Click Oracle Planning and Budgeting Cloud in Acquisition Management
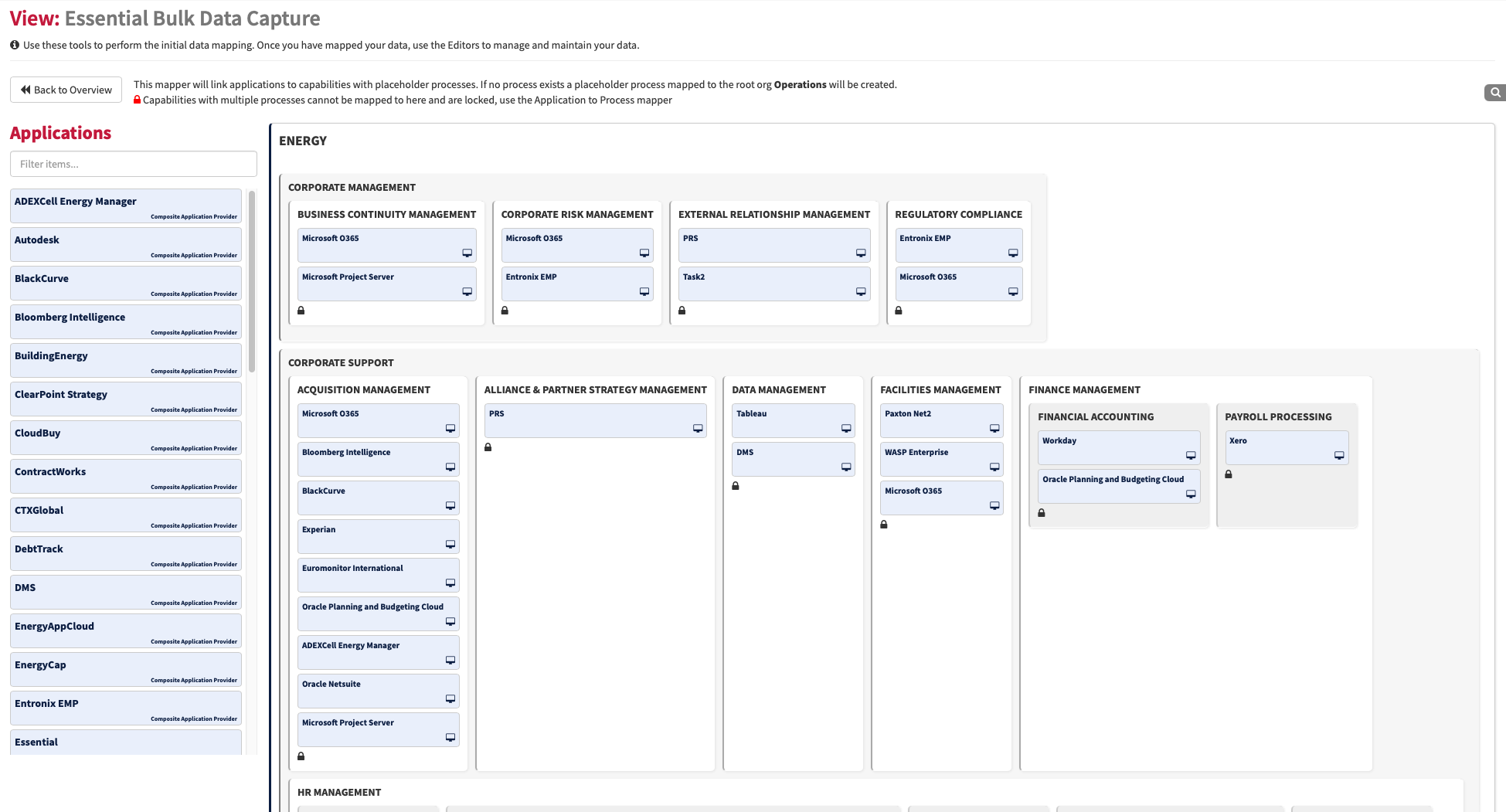This screenshot has height=812, width=1506. point(379,614)
